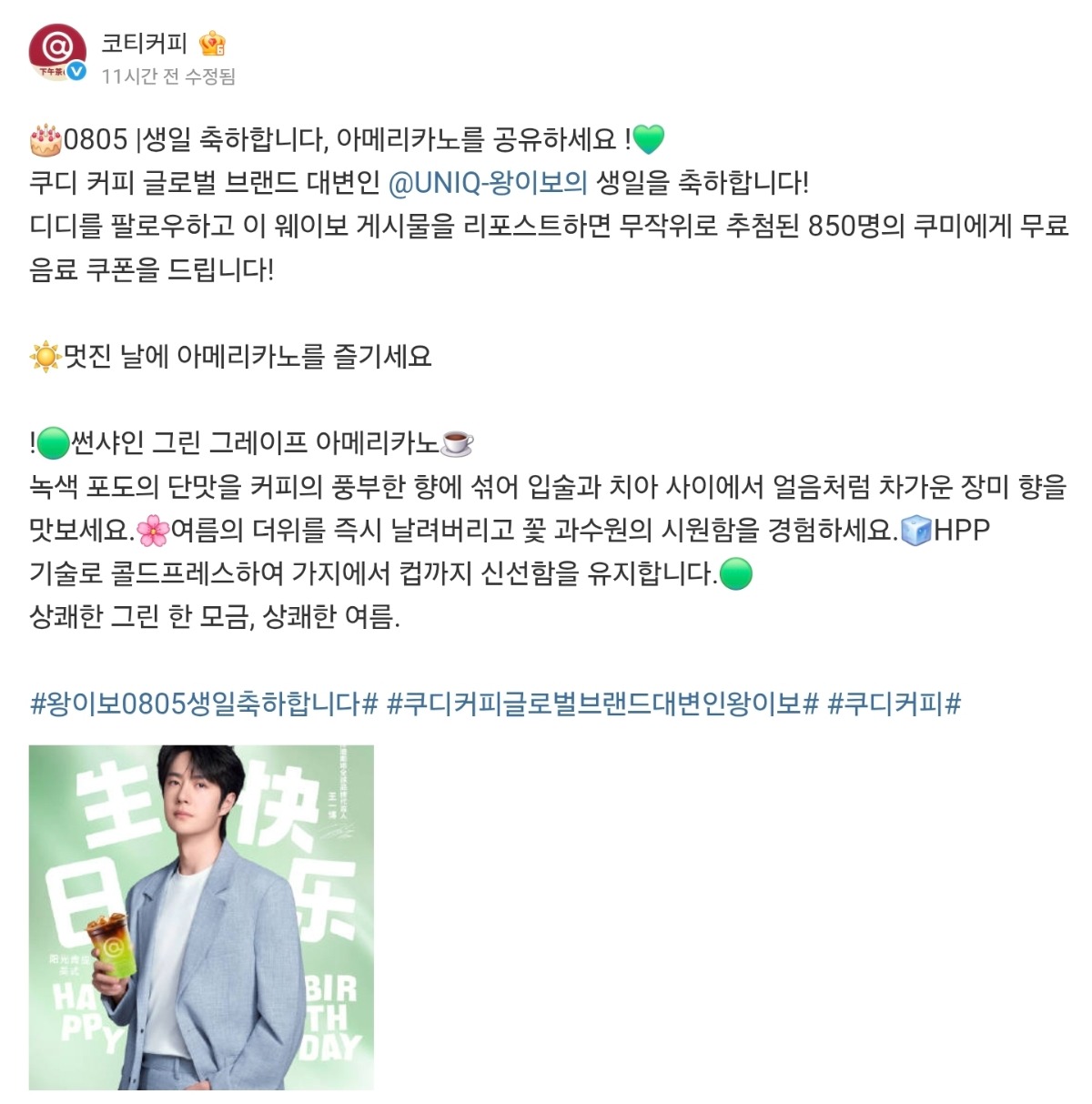Open the 코티커피 profile avatar

(57, 53)
